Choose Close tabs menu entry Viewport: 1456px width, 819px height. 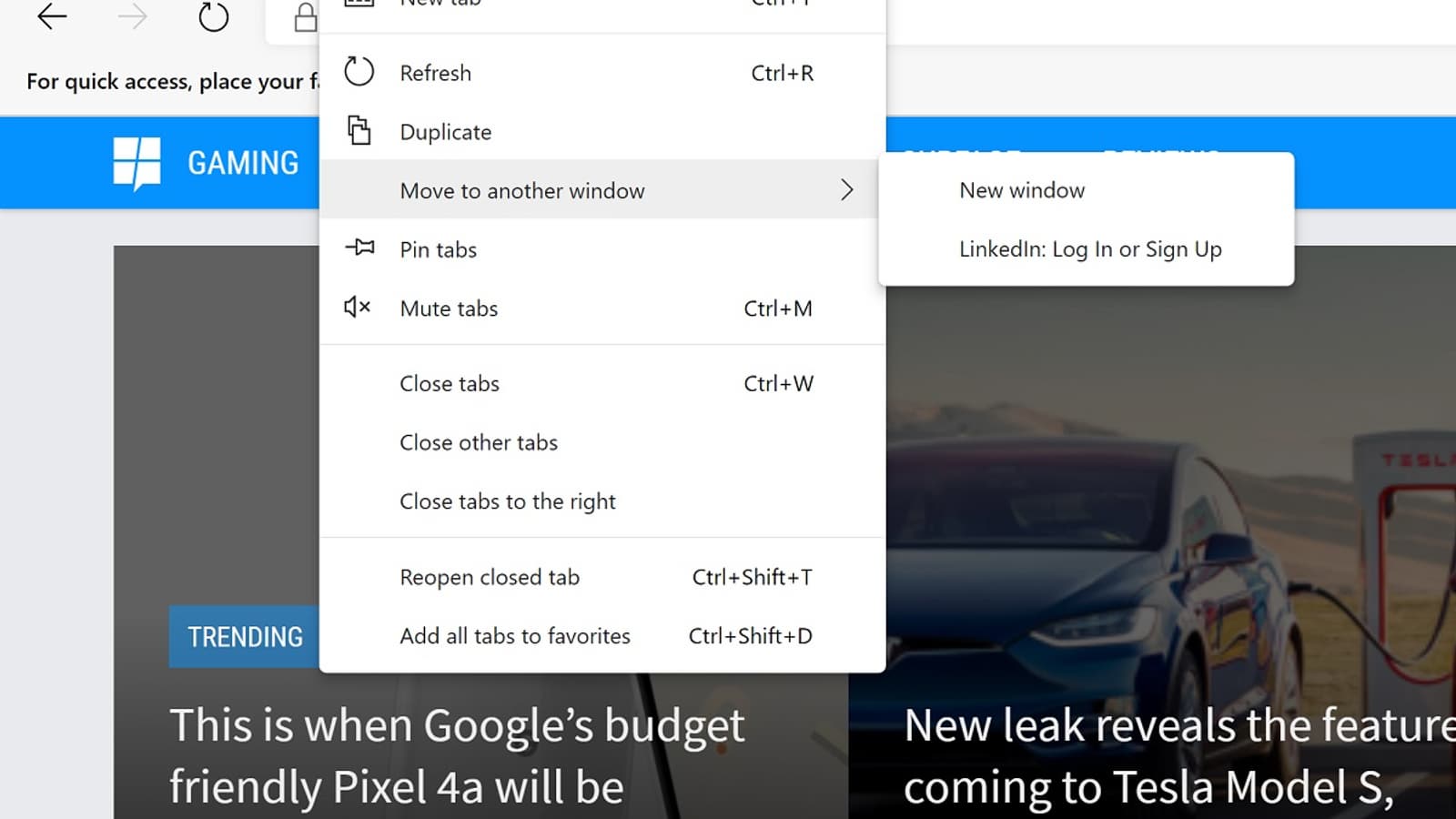pos(450,384)
